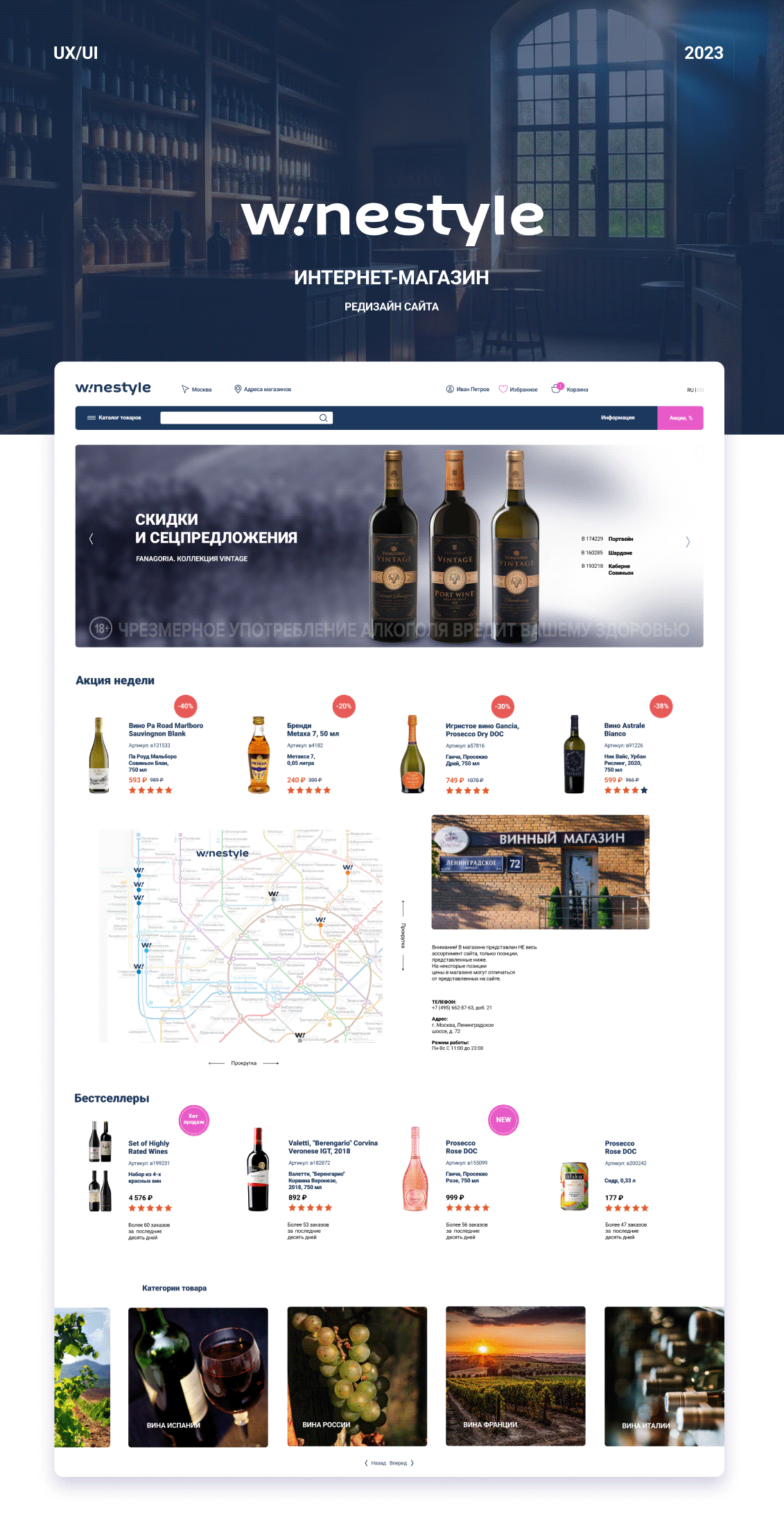Click the left Прокрутка arrow under map
The width and height of the screenshot is (784, 1531).
click(x=216, y=1063)
